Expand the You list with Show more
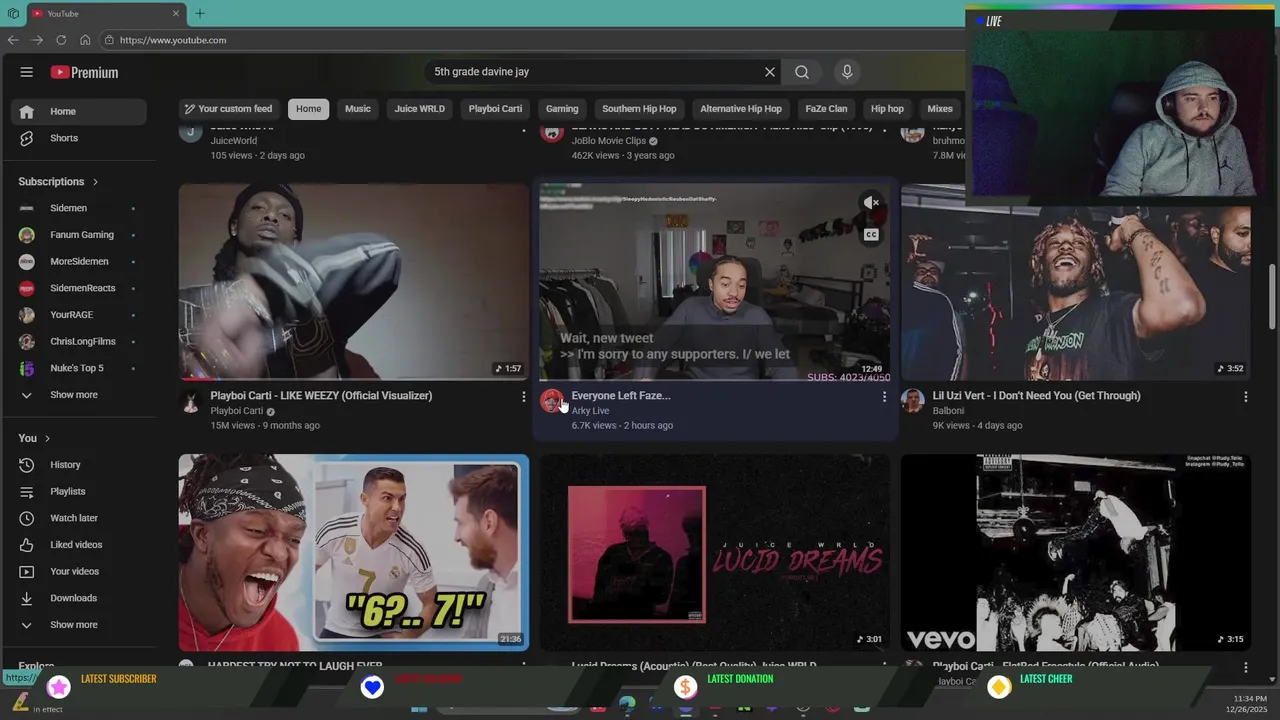The width and height of the screenshot is (1280, 720). point(79,625)
